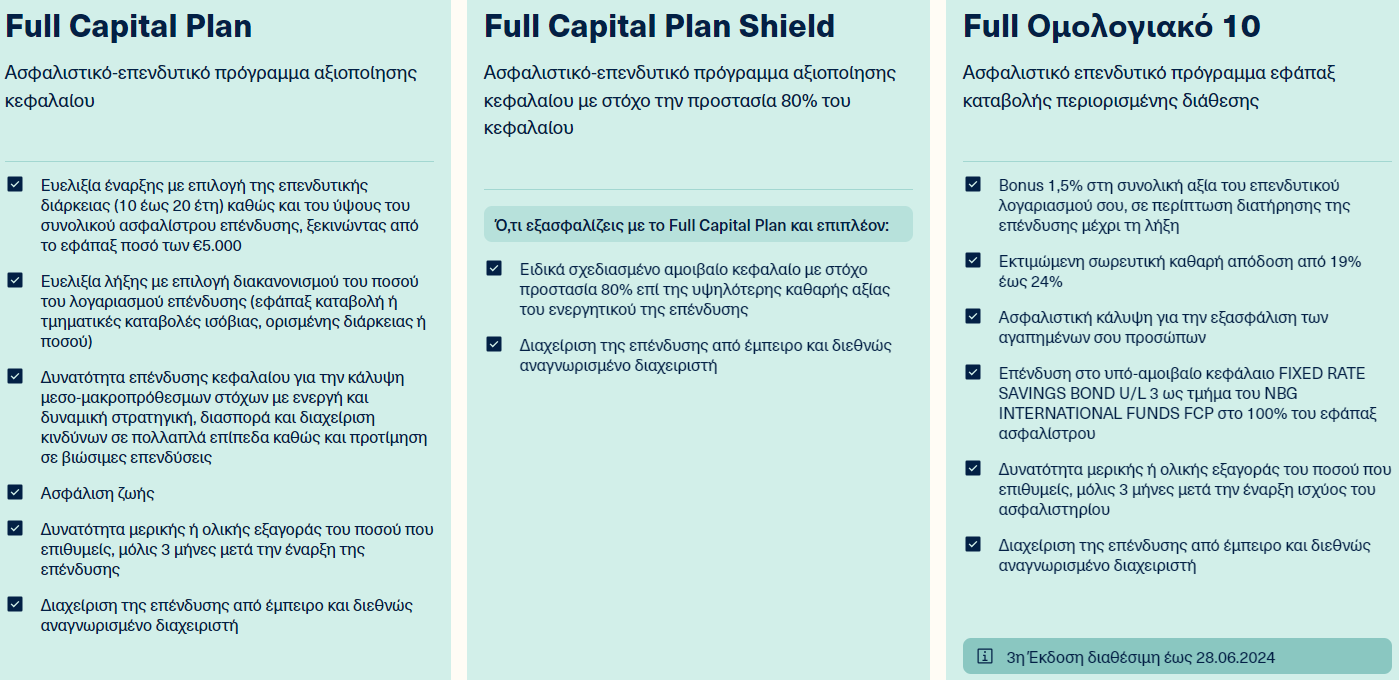
Task: Click checkmark icon next to Ασφάλιση ζωής
Action: pos(14,492)
